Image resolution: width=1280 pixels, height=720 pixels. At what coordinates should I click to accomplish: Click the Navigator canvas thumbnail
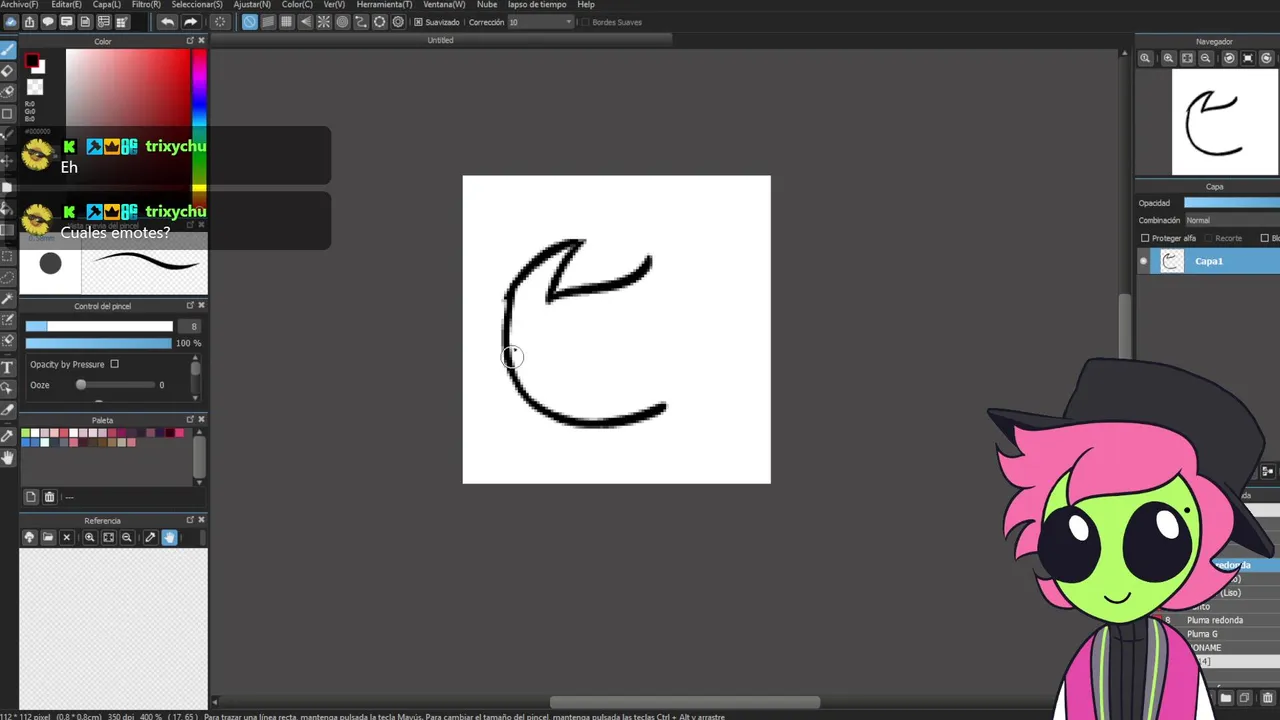click(1225, 122)
